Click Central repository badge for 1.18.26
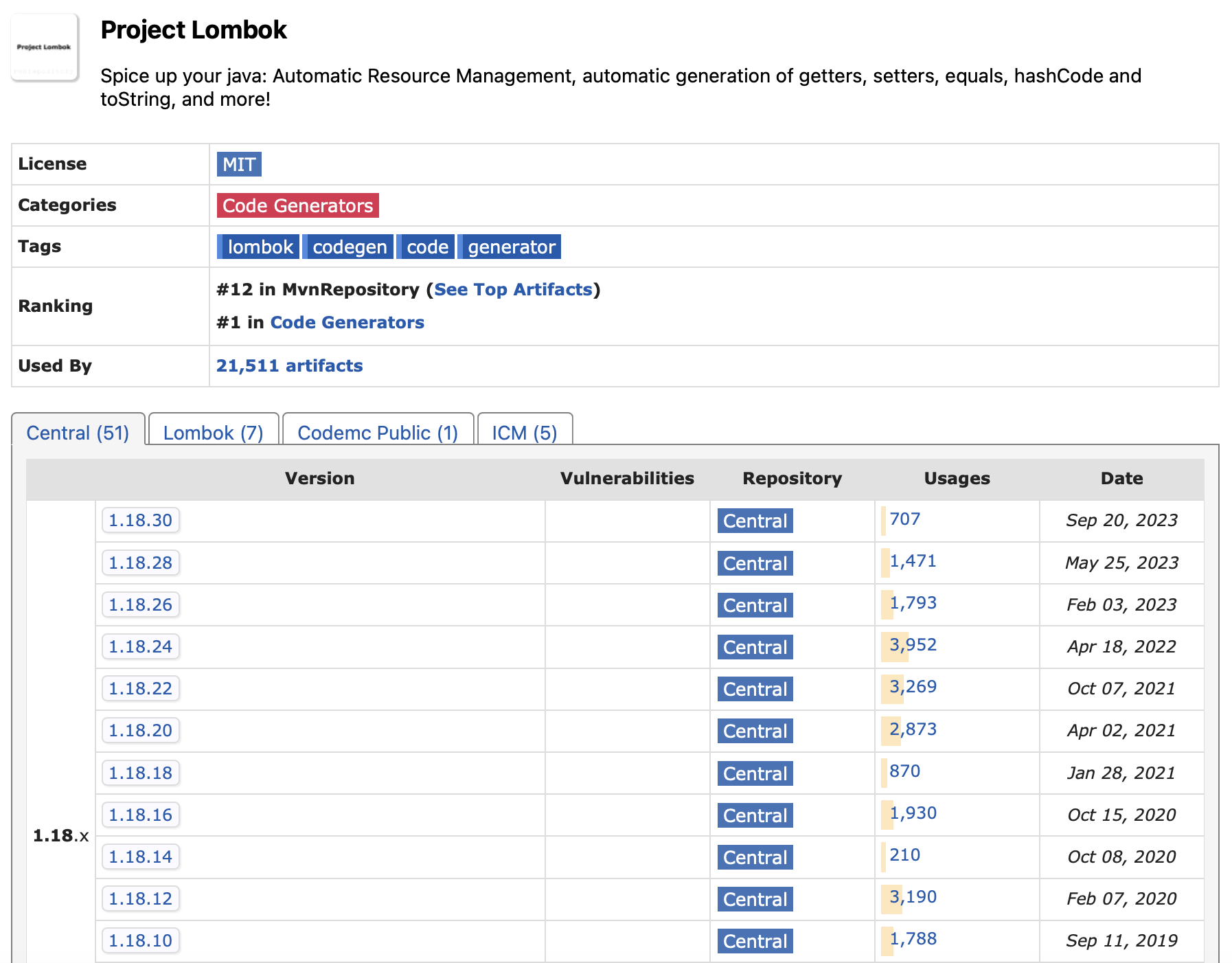 point(755,605)
